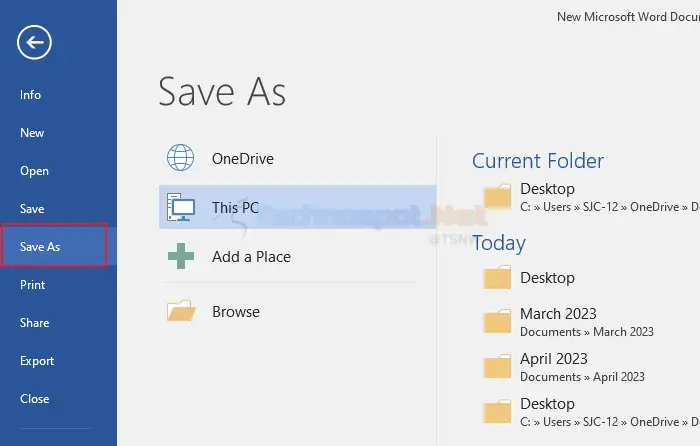Click Desktop folder name listed without a path
Screen dimensions: 700x446
click(547, 278)
